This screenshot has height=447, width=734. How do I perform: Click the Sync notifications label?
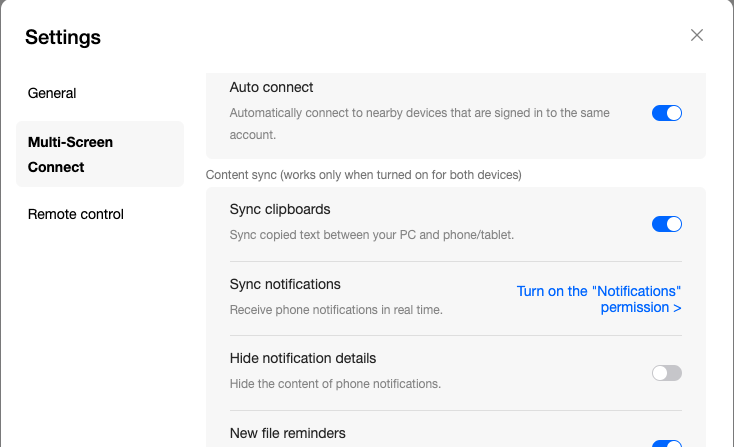coord(285,284)
